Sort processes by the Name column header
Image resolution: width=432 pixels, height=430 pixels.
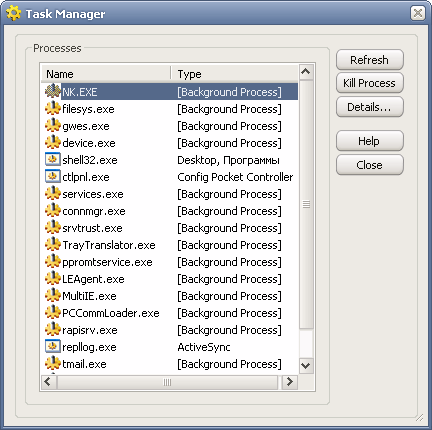tap(106, 74)
